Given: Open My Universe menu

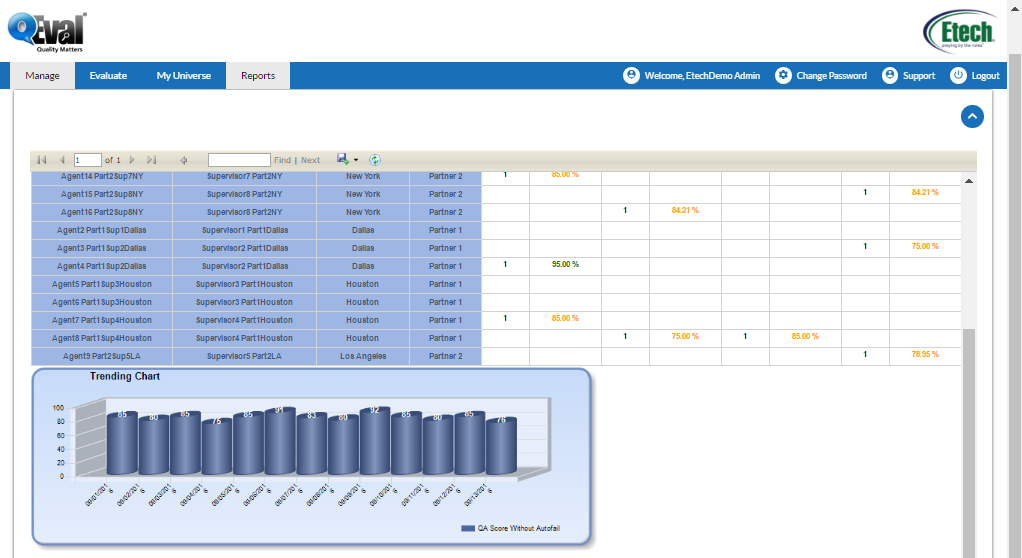Looking at the screenshot, I should [x=184, y=76].
